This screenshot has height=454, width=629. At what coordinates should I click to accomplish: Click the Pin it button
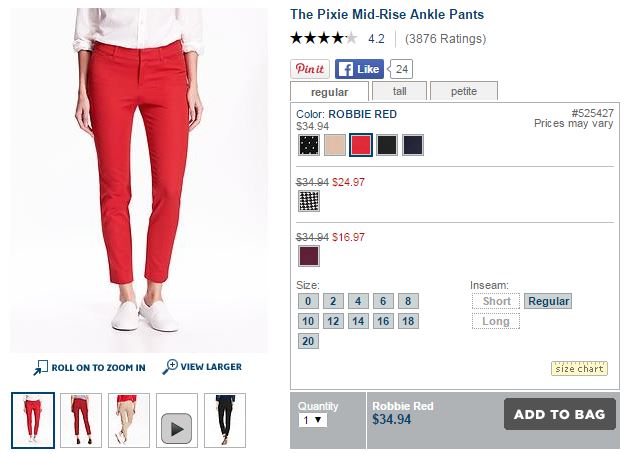coord(310,69)
